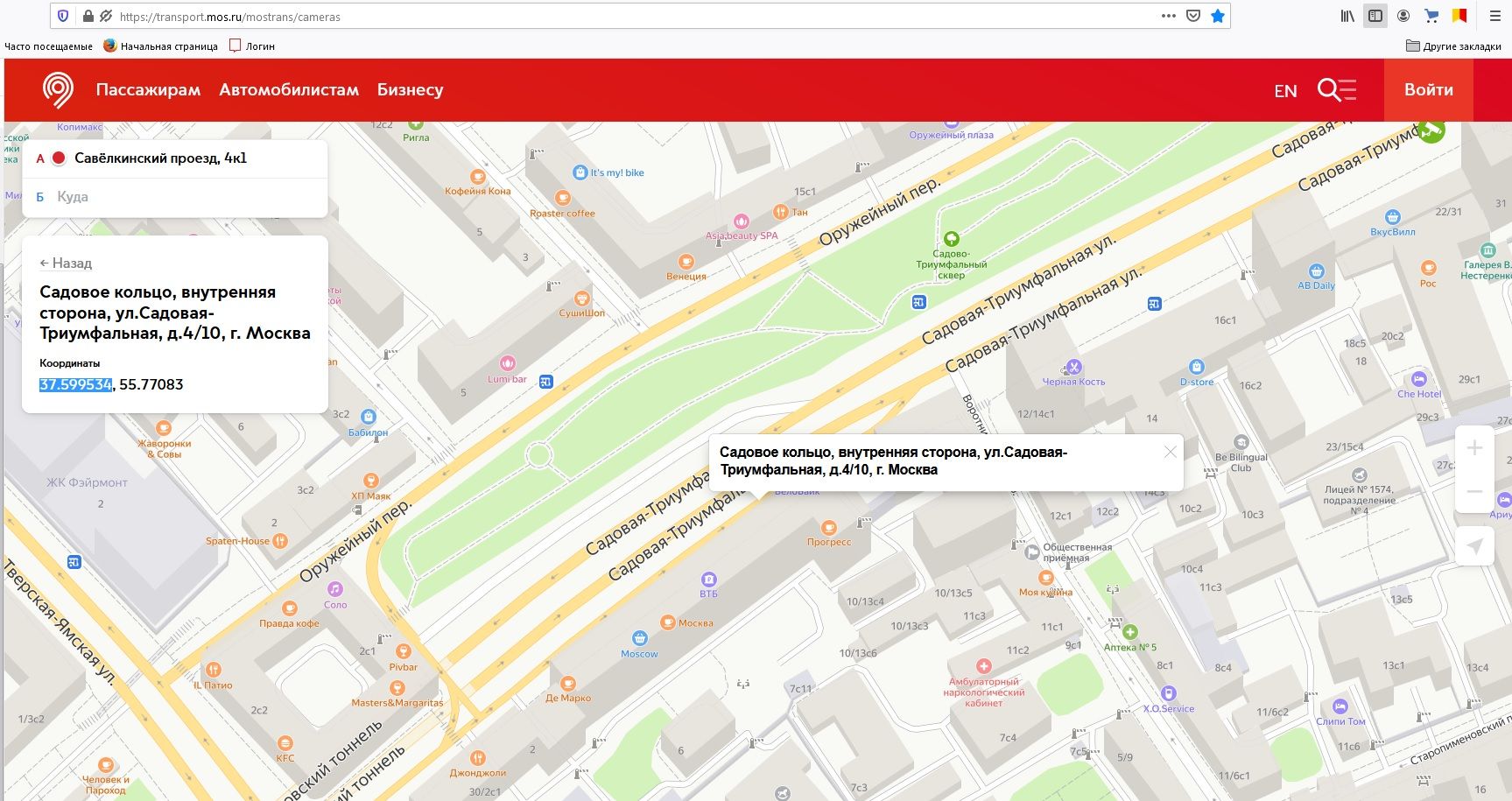Click the KFC restaurant marker
1512x801 pixels.
coord(285,744)
